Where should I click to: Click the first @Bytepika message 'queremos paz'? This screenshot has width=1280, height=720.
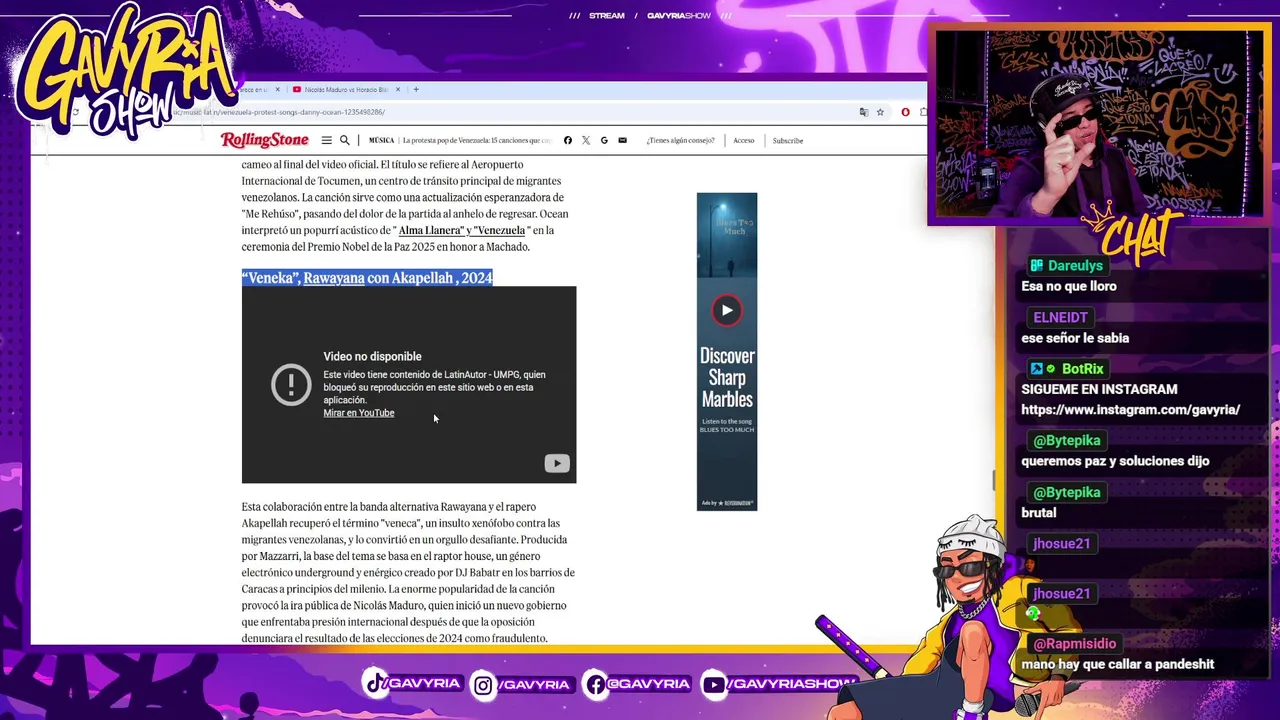1115,461
